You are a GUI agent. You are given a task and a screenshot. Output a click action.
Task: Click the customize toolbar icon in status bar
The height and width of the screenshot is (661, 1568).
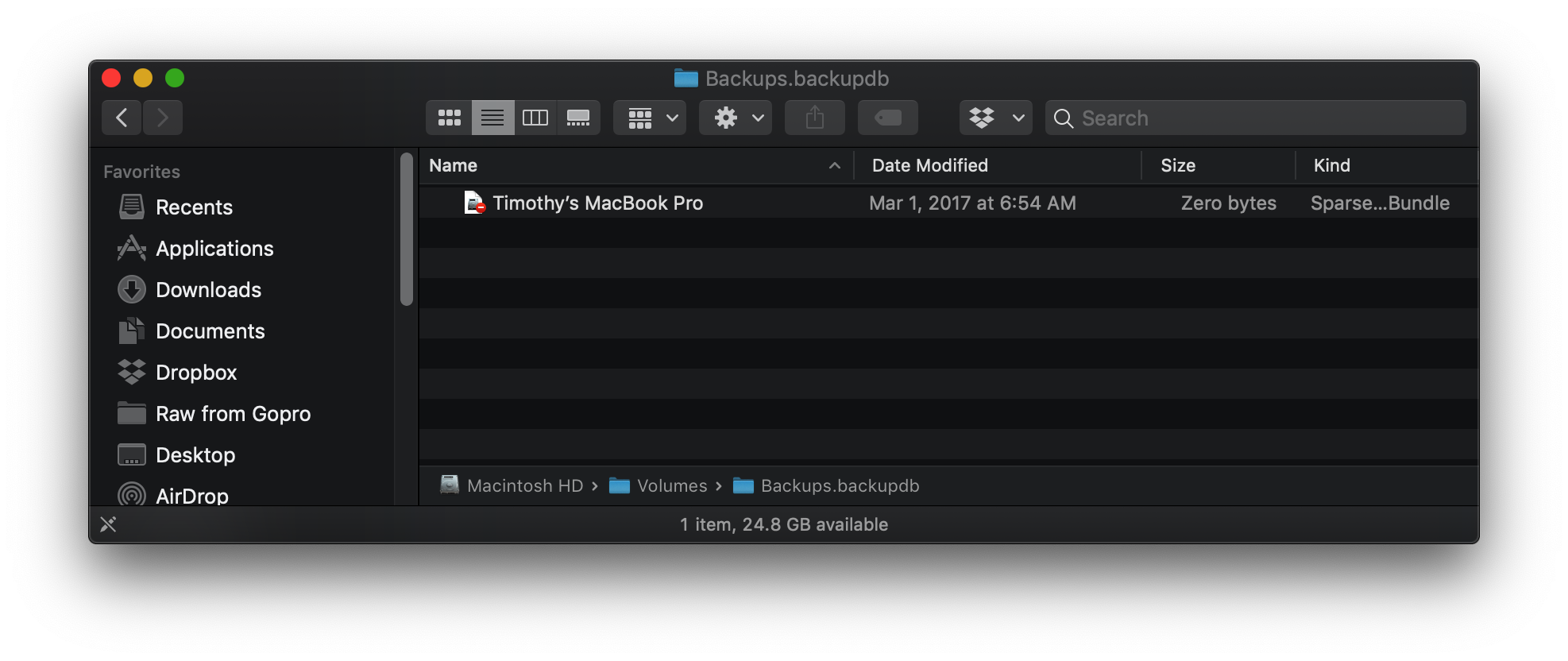[108, 524]
